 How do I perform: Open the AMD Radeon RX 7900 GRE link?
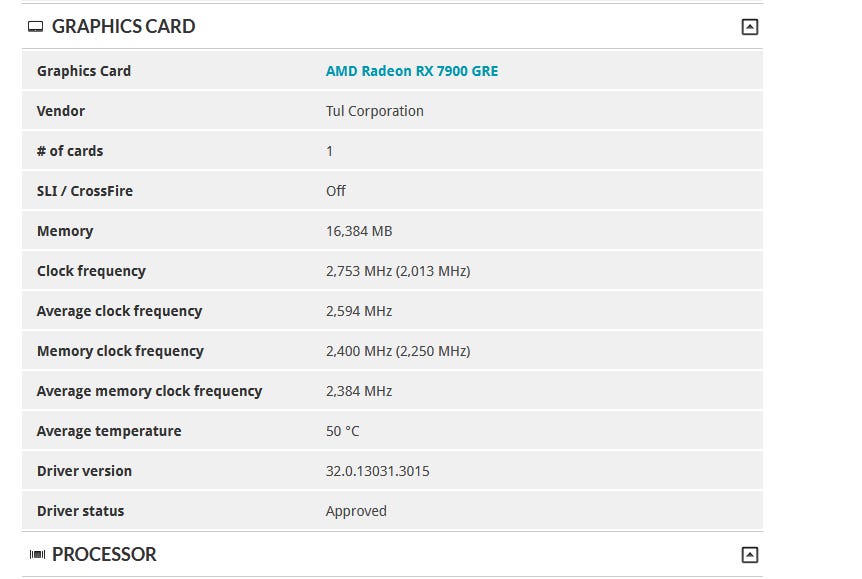pyautogui.click(x=412, y=71)
